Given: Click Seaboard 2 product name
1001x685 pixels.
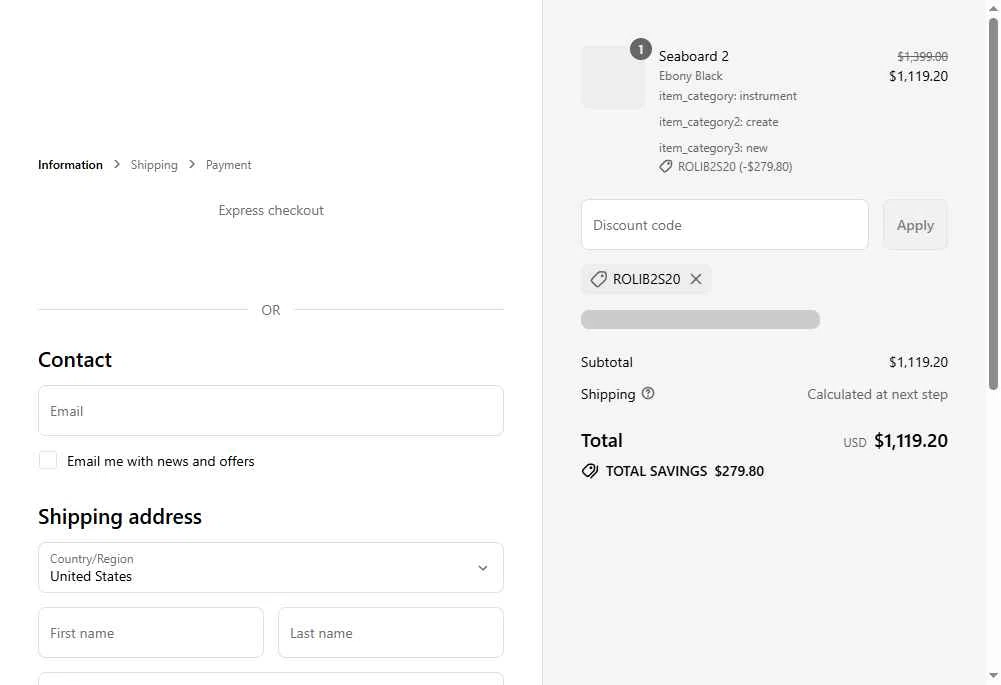Looking at the screenshot, I should coord(693,56).
